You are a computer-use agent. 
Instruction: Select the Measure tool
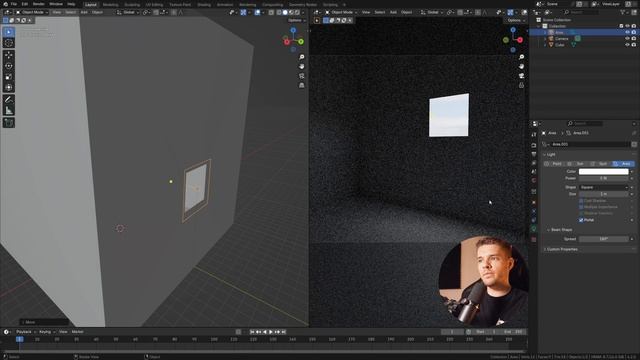point(9,111)
